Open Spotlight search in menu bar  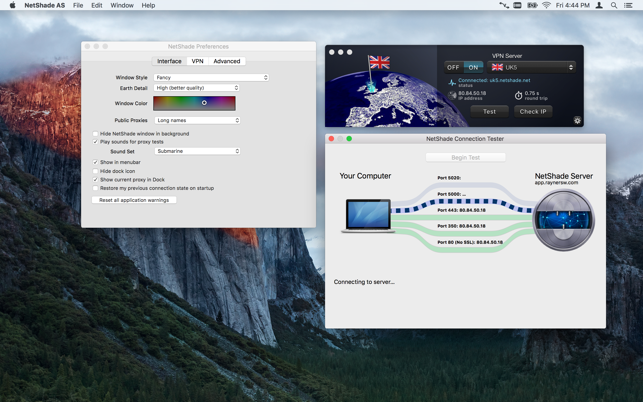614,6
